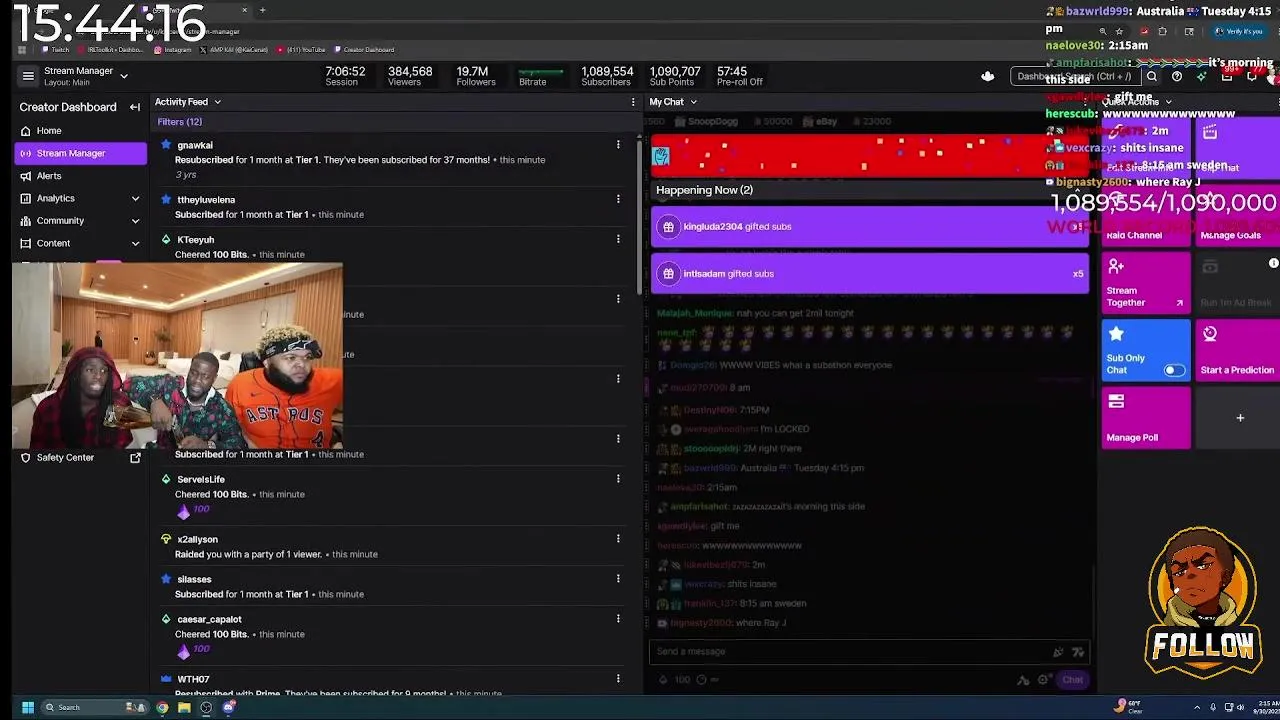Open the Windows Start menu

pos(28,708)
